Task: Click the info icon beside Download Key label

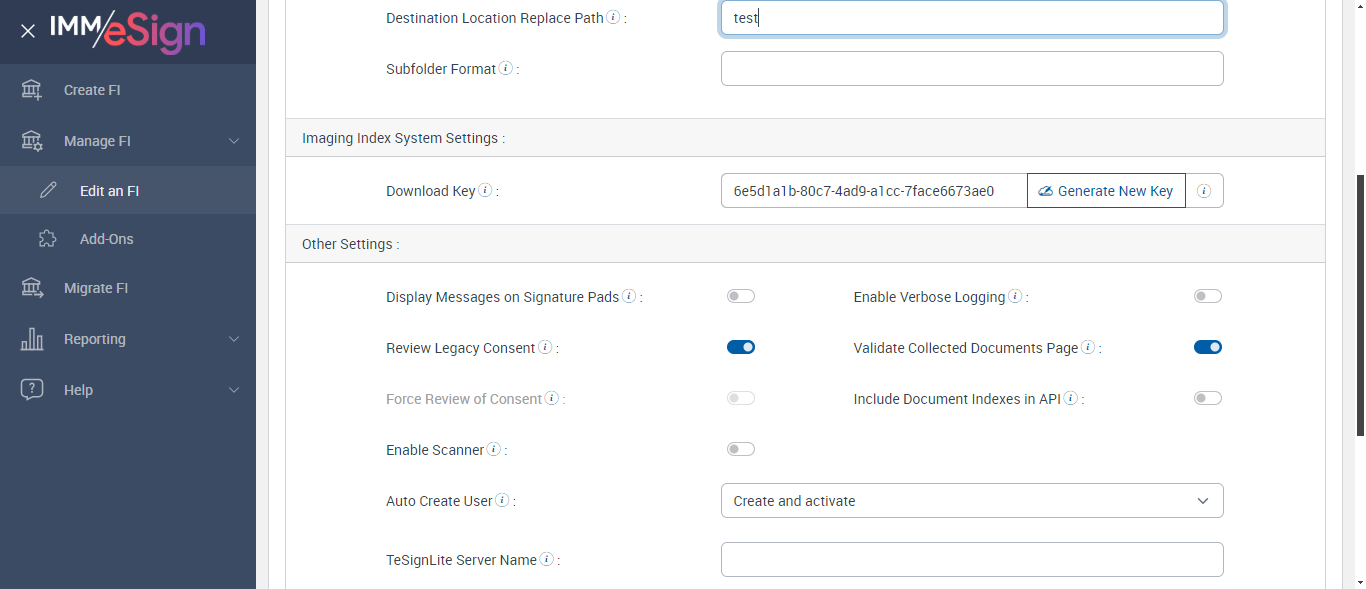Action: (x=485, y=190)
